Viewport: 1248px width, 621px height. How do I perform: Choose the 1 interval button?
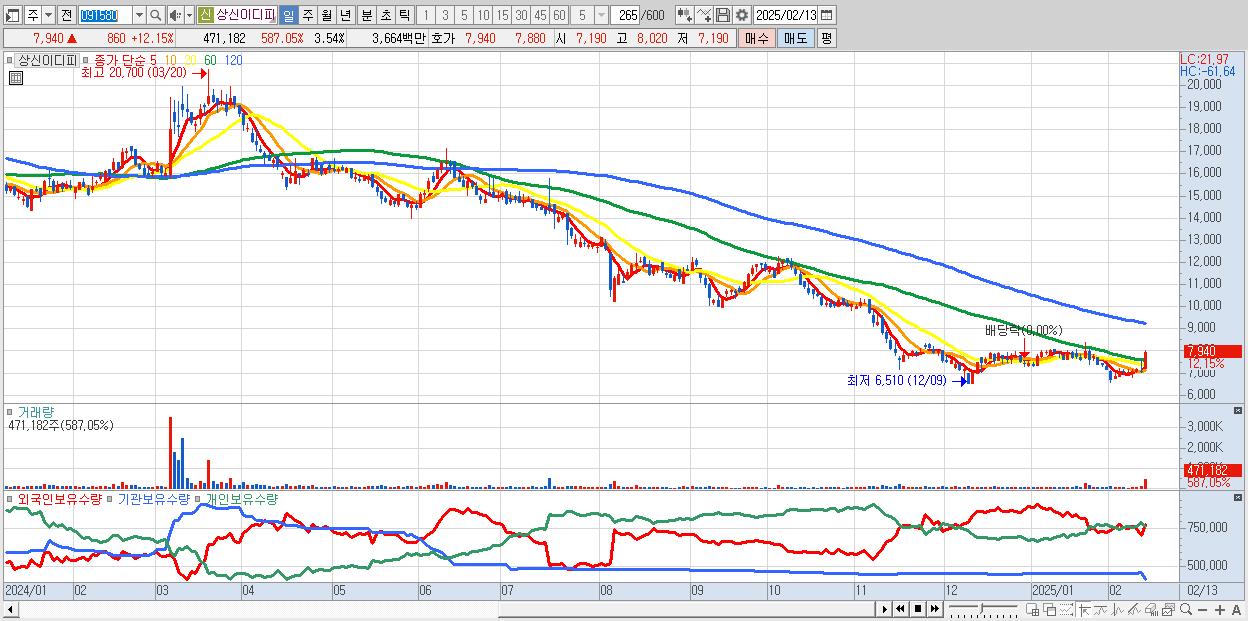click(x=426, y=15)
